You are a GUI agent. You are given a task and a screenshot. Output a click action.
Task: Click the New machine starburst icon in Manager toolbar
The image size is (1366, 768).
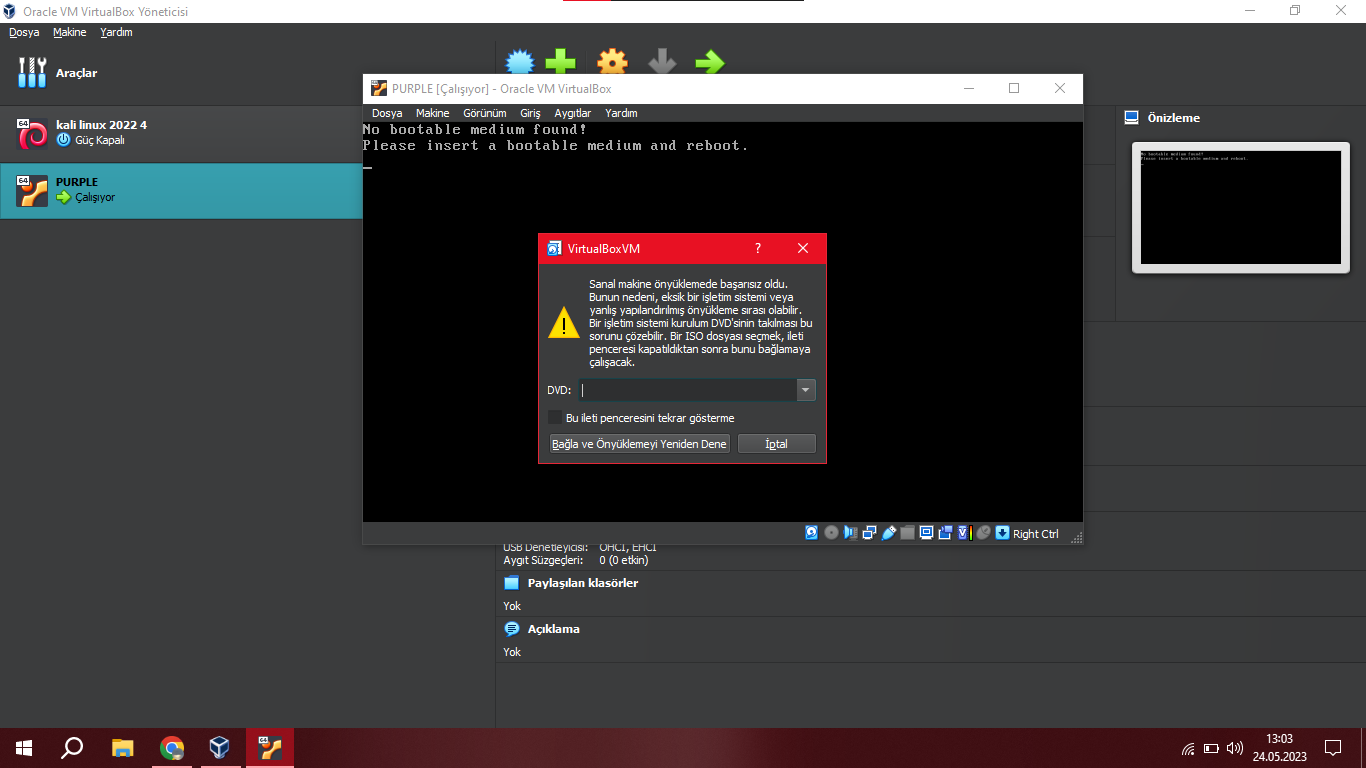pyautogui.click(x=520, y=61)
